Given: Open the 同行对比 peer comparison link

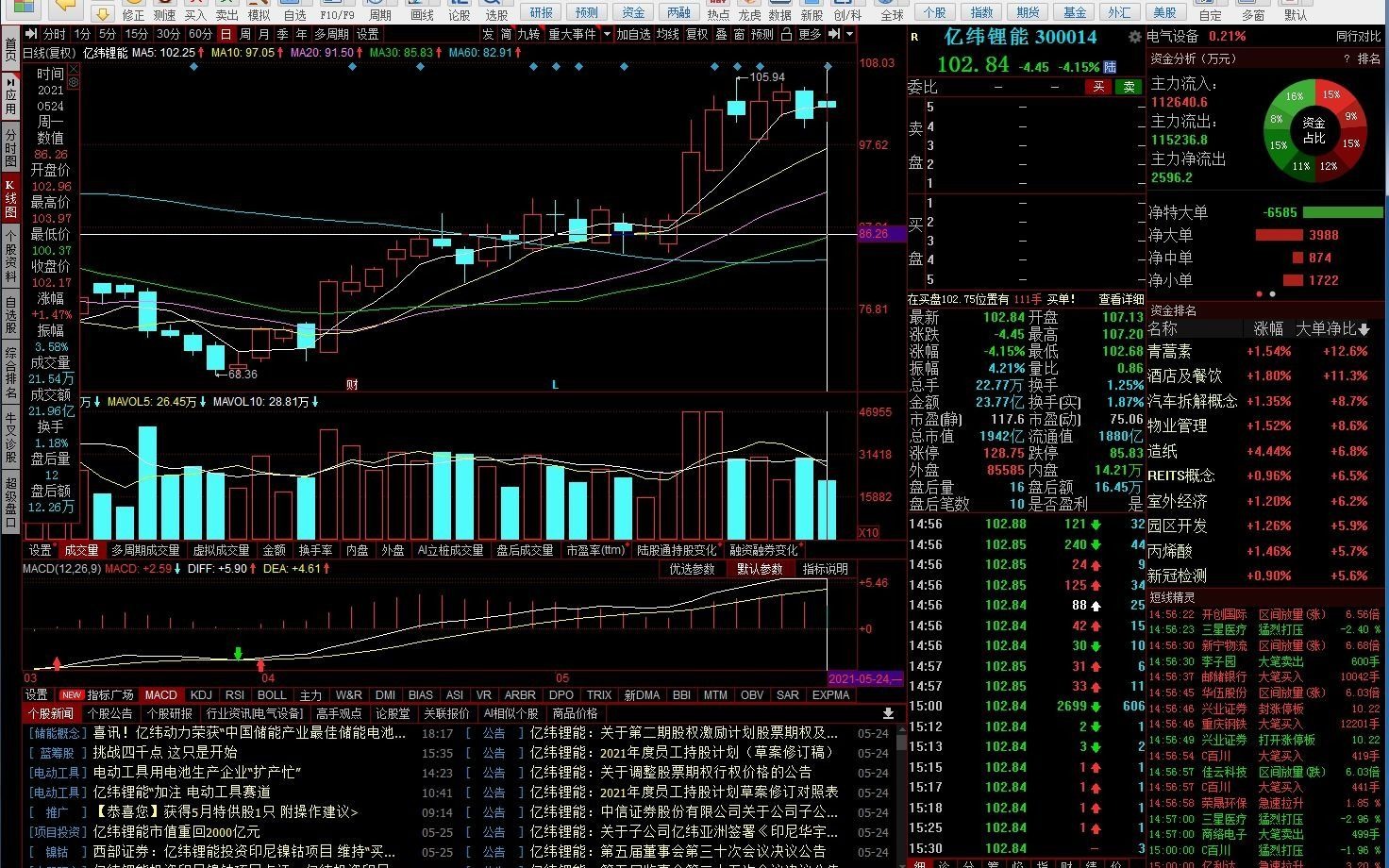Looking at the screenshot, I should 1358,37.
